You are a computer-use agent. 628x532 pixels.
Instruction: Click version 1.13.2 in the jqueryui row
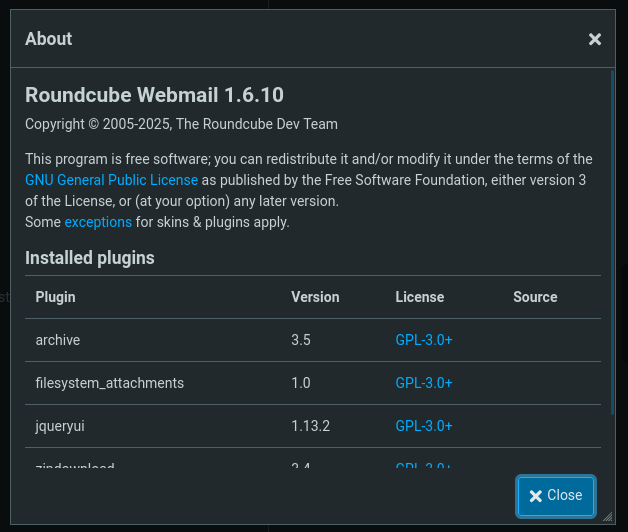tap(311, 426)
